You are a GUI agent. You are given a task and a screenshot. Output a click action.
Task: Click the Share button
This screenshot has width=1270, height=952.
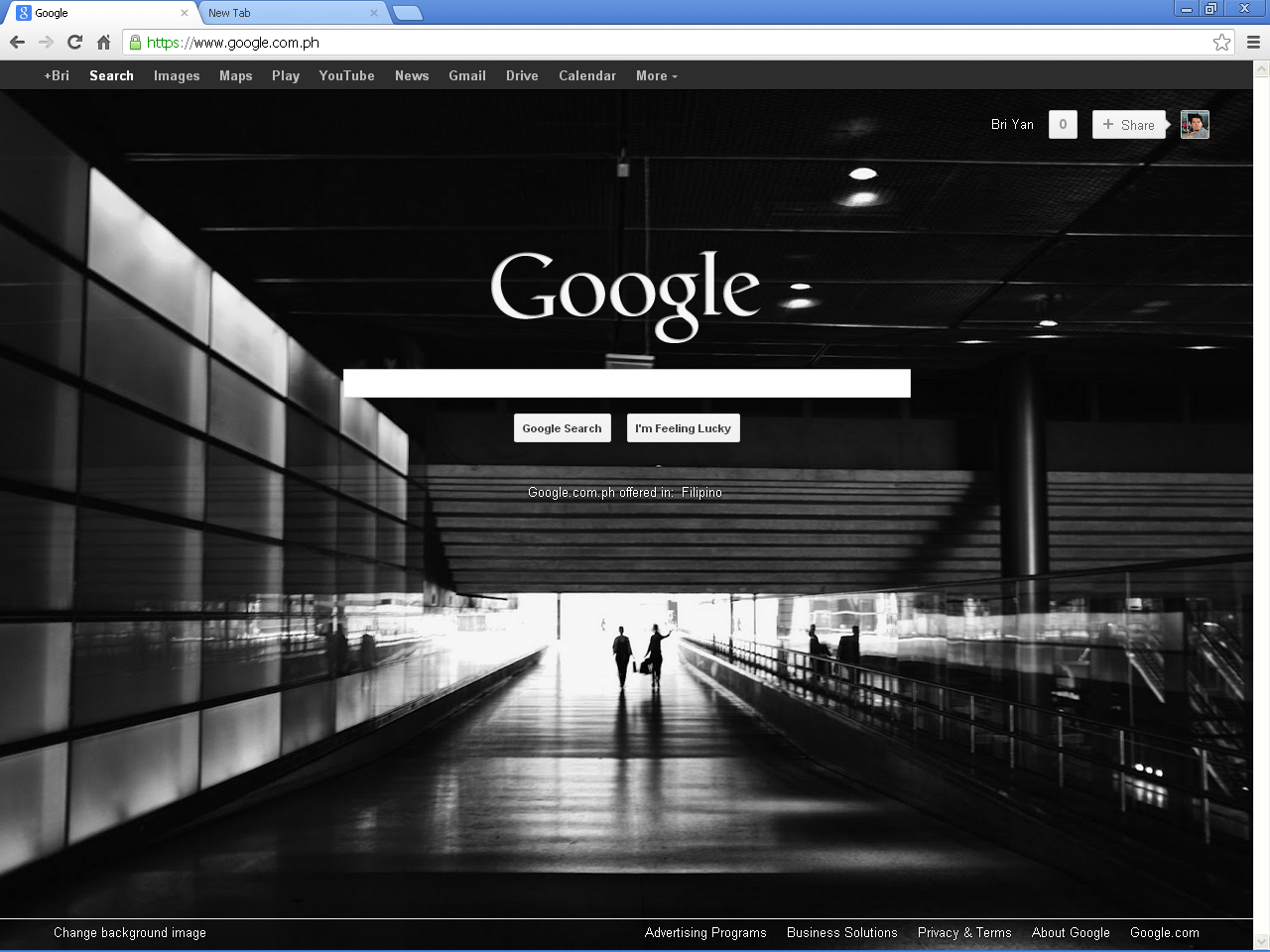pos(1129,124)
